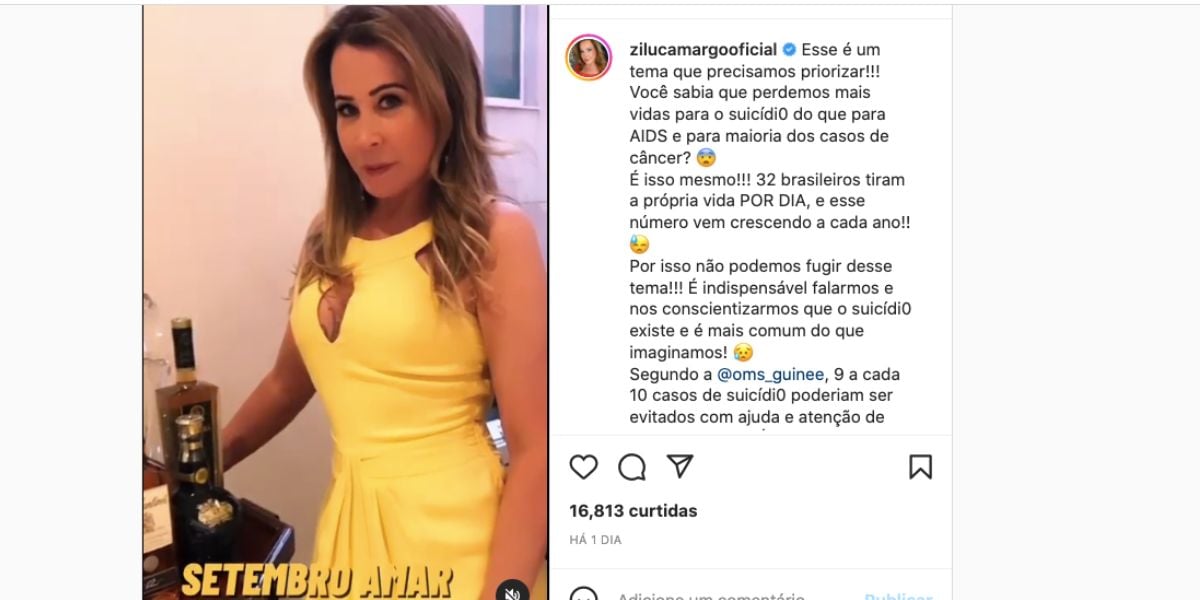The image size is (1200, 600).
Task: Save the post with the bookmark icon
Action: (920, 466)
